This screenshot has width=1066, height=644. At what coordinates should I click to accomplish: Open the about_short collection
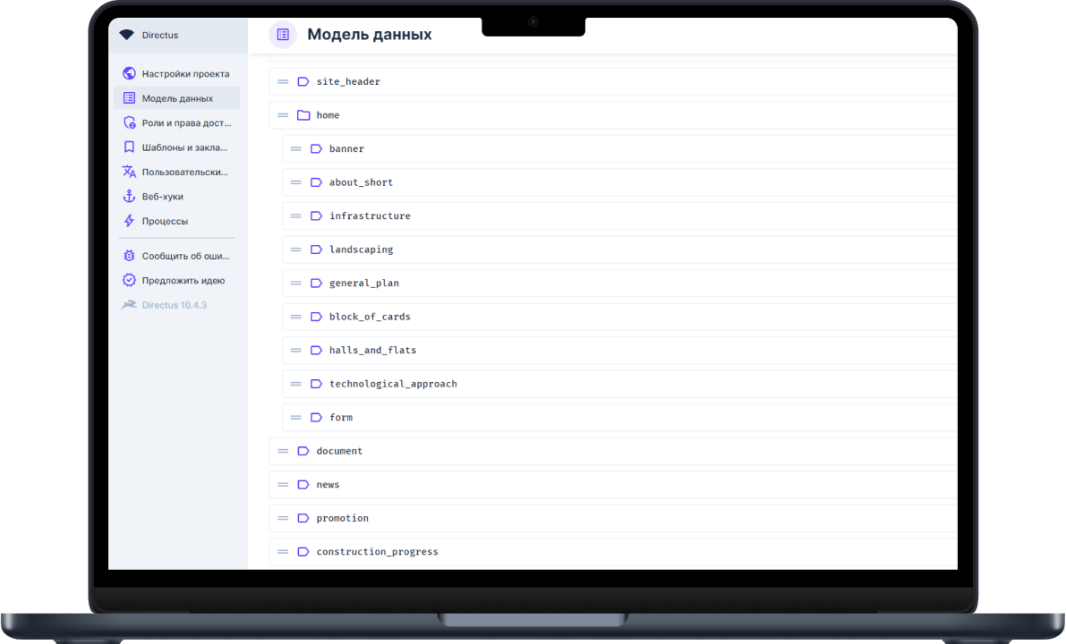(619, 182)
